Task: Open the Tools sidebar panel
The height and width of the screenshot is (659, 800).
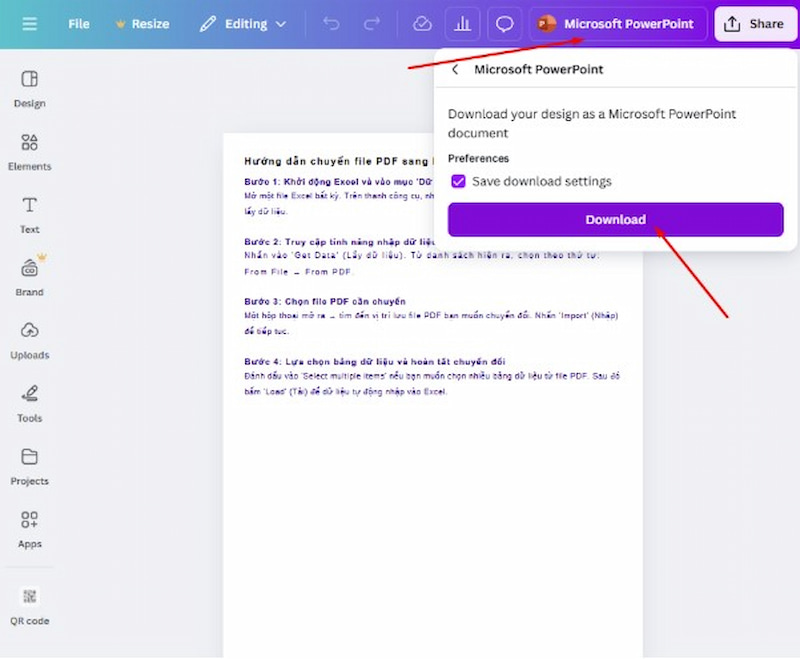Action: pos(30,403)
